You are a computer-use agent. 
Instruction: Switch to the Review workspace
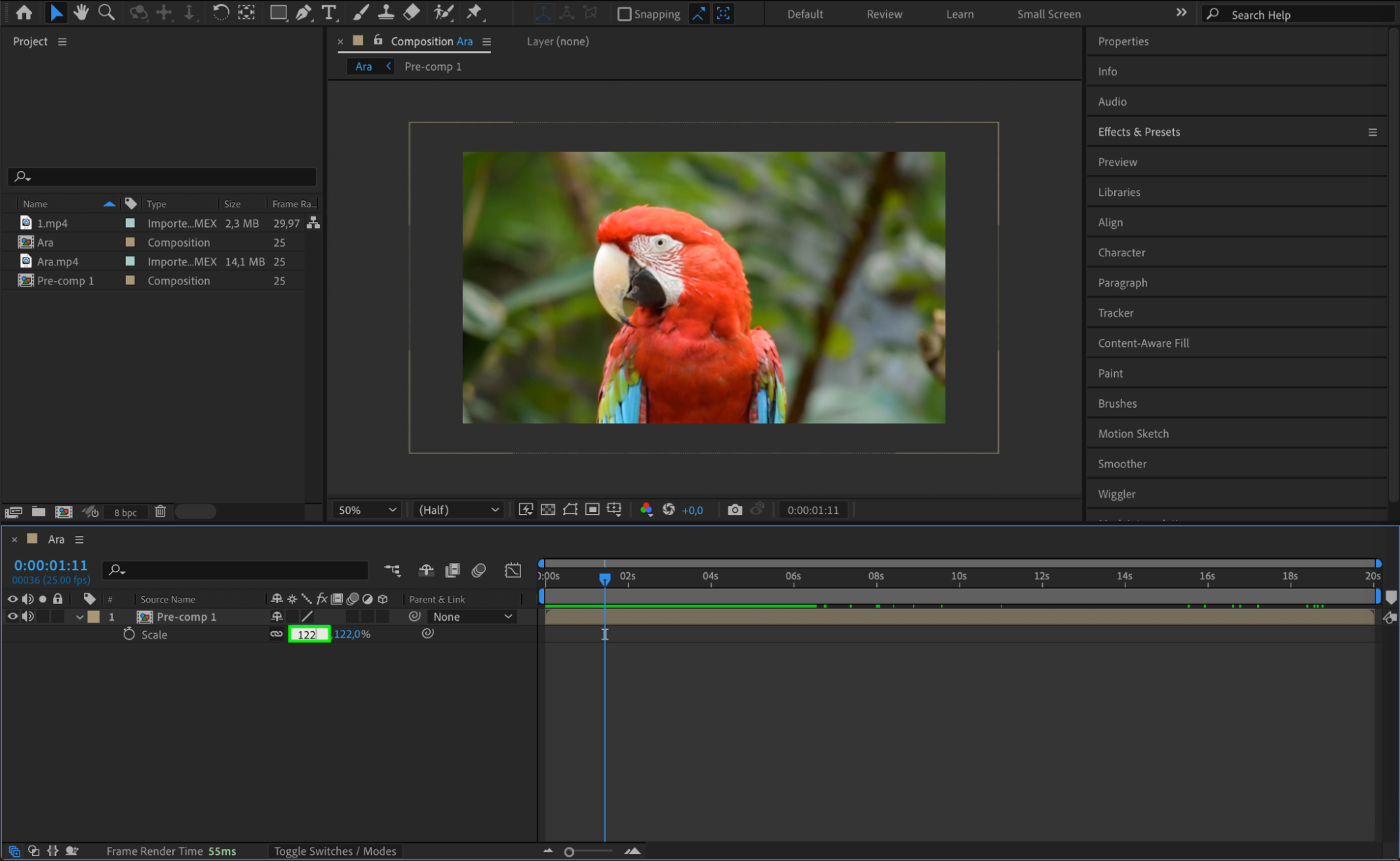coord(884,14)
